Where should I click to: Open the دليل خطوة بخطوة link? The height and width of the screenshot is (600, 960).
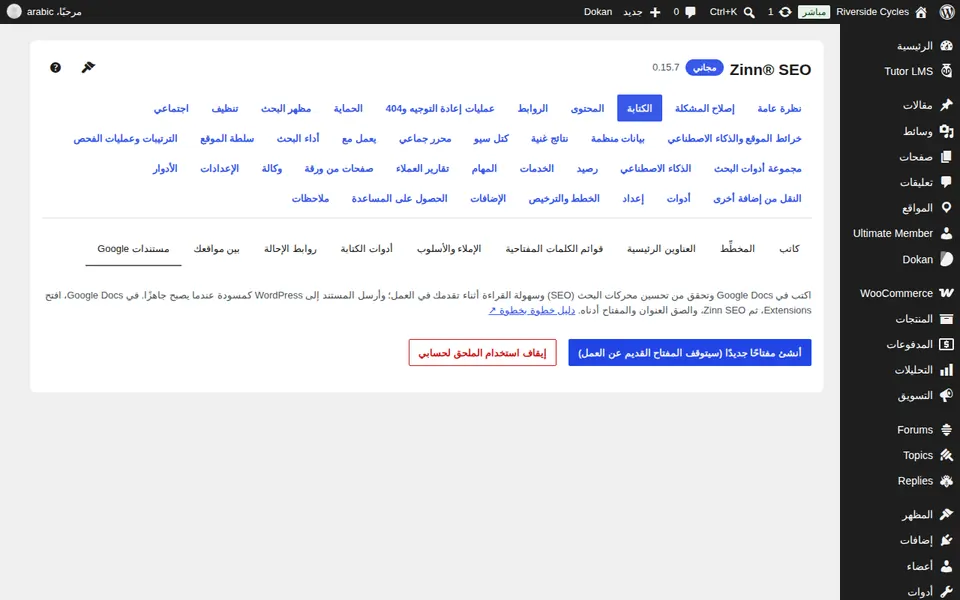click(x=531, y=310)
